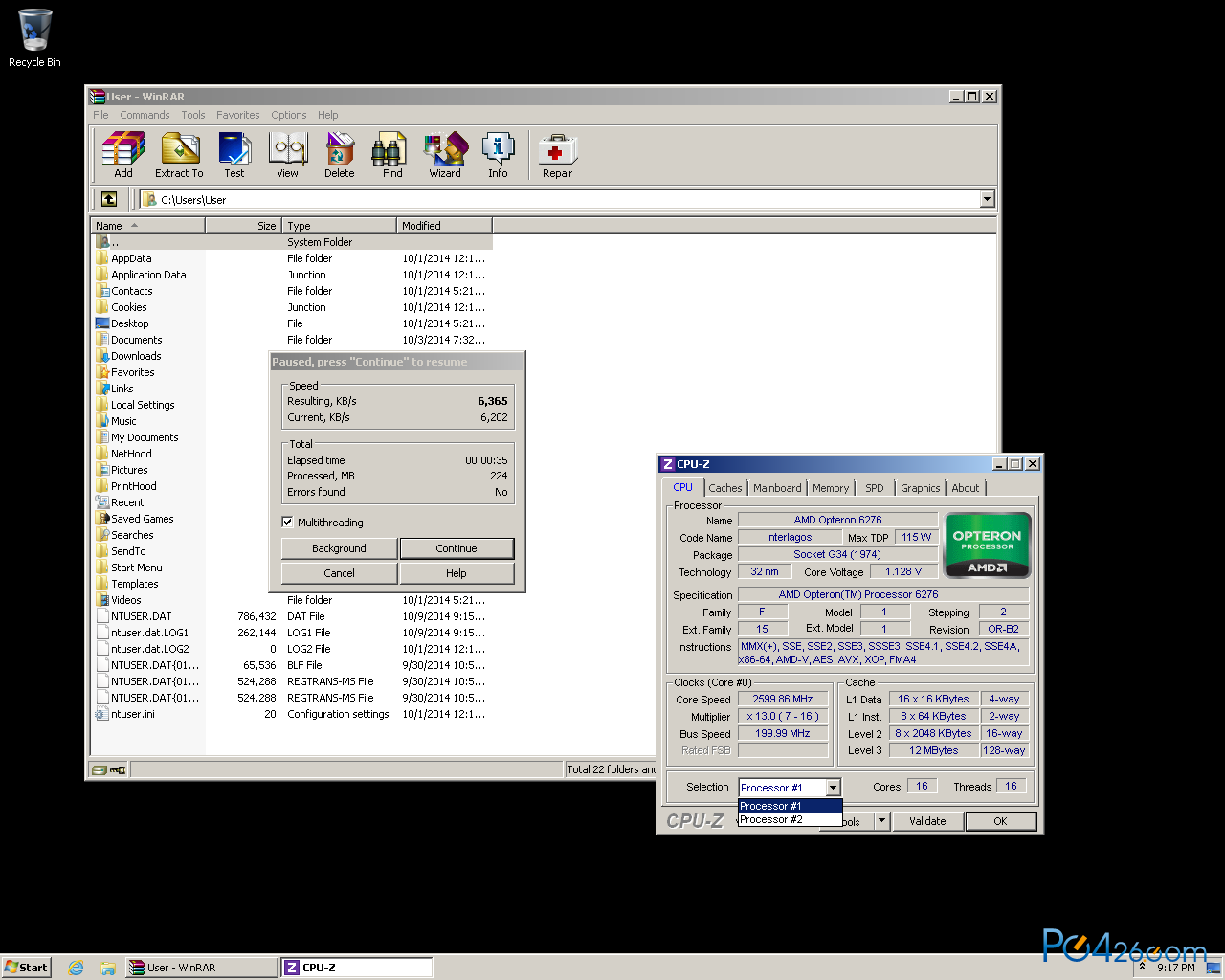The image size is (1225, 980).
Task: Click the User - WinRAR taskbar button
Action: (202, 968)
